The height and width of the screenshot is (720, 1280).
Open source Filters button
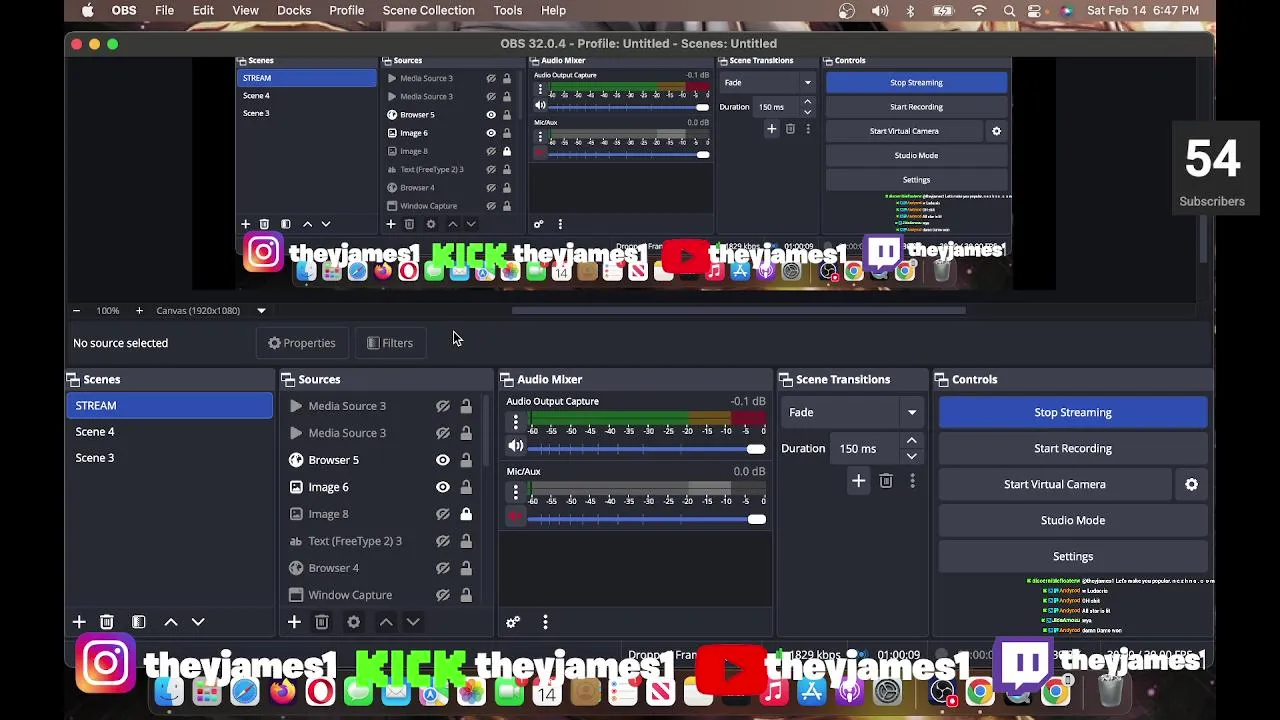coord(389,343)
